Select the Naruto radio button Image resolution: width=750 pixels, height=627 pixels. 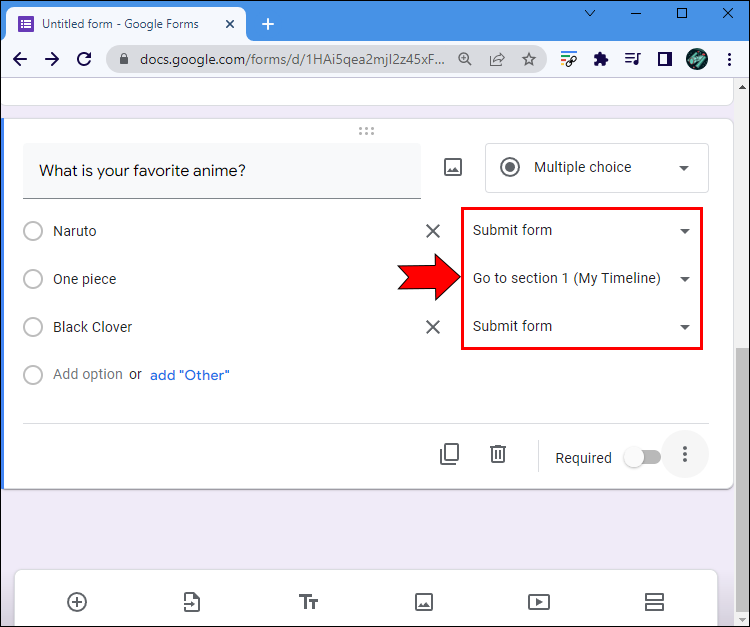coord(33,231)
